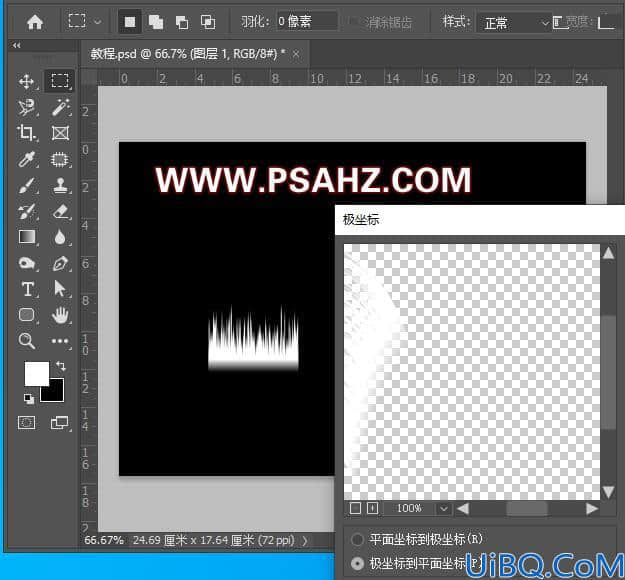Select the Eyedropper tool
This screenshot has width=625, height=580.
pos(26,159)
